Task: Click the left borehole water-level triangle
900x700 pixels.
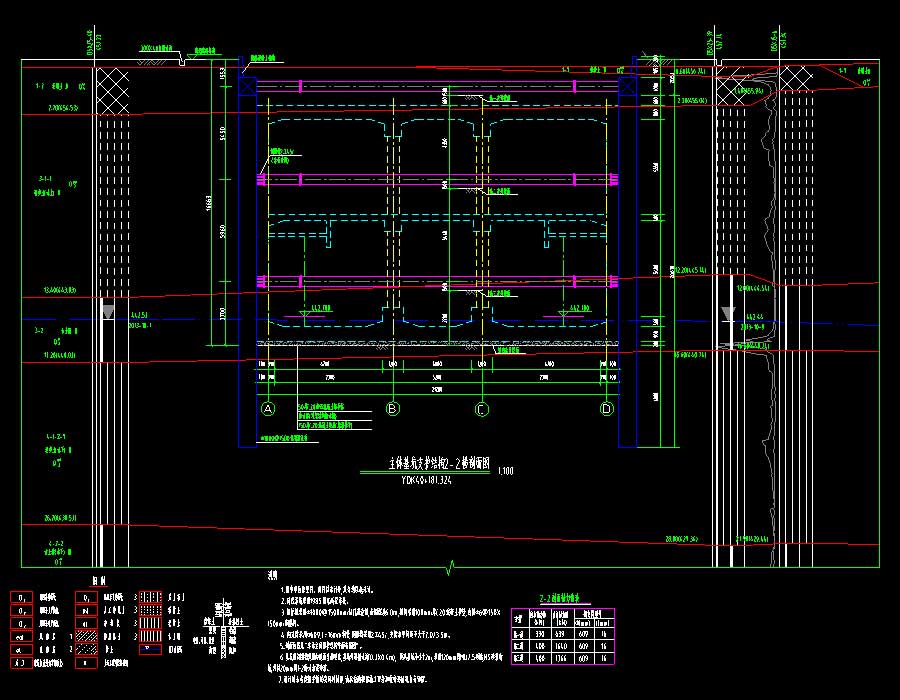Action: tap(108, 312)
